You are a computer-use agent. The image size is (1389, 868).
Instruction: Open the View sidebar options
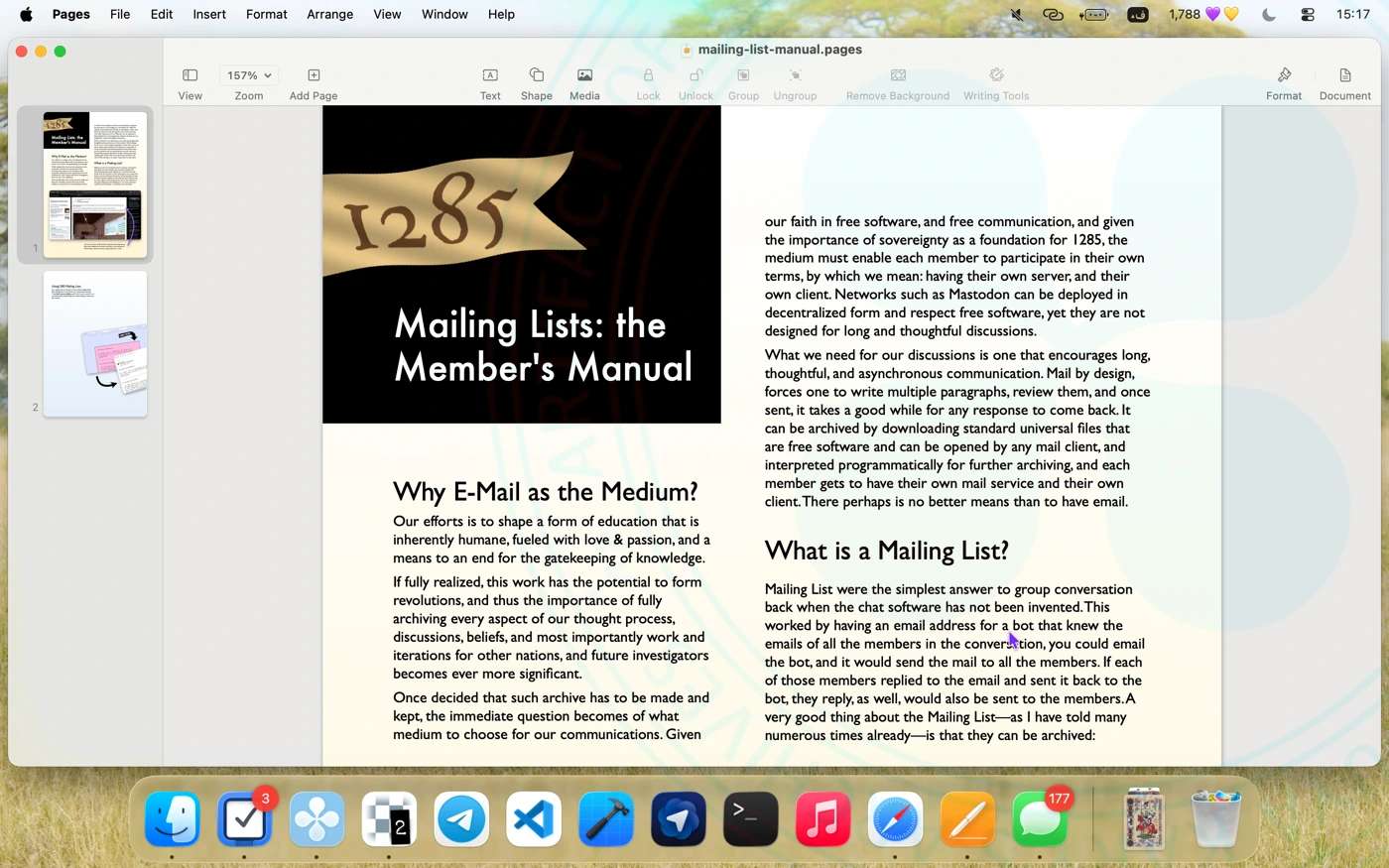(x=189, y=76)
